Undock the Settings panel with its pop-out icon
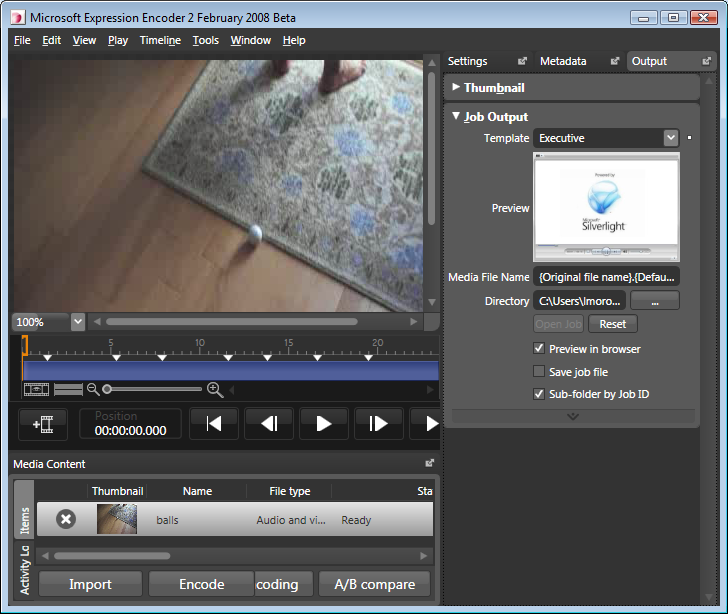The height and width of the screenshot is (614, 728). [x=522, y=61]
